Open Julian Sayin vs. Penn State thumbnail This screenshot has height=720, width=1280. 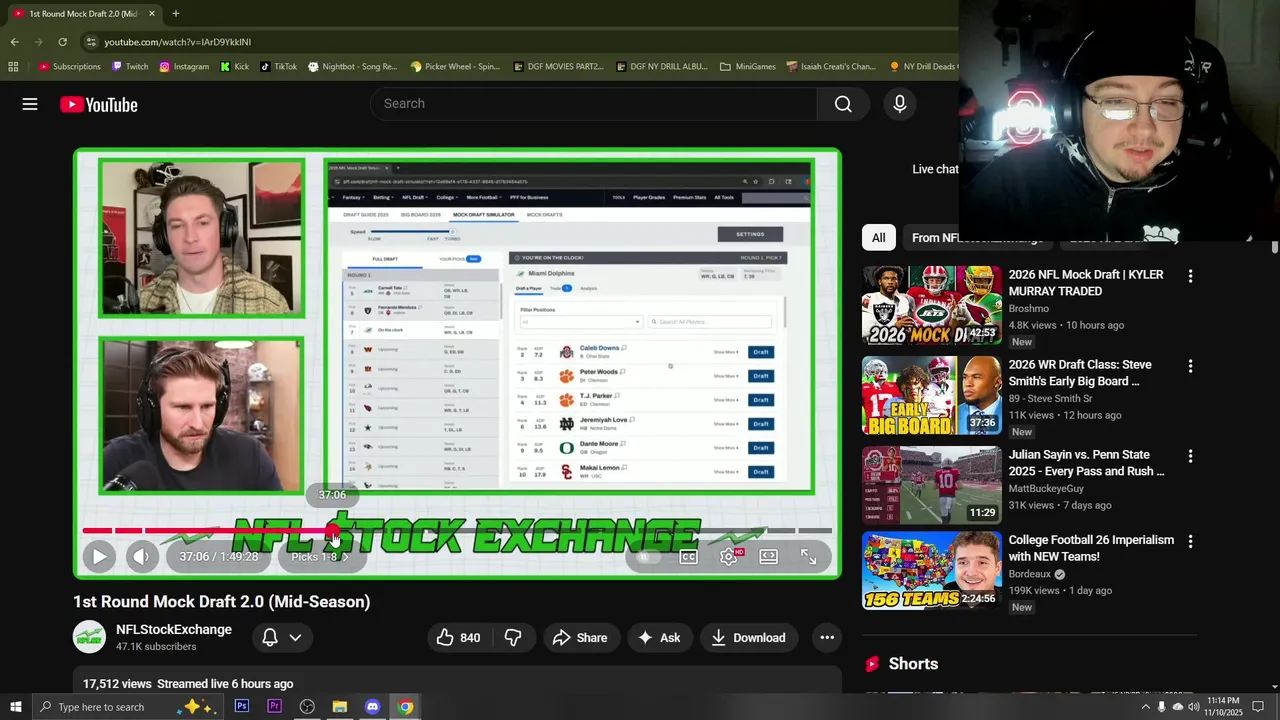click(932, 485)
